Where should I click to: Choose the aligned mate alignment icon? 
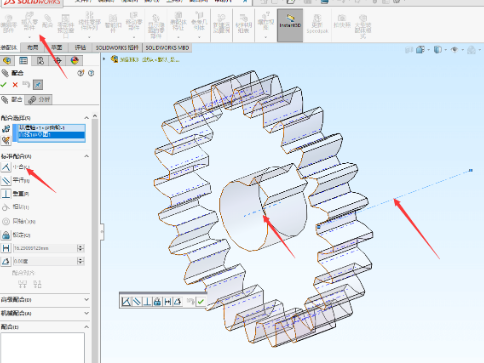click(22, 284)
